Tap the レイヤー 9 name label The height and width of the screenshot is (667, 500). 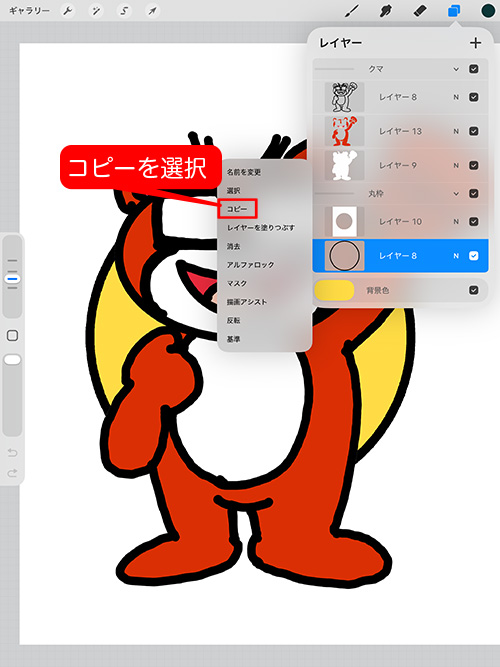tap(398, 165)
